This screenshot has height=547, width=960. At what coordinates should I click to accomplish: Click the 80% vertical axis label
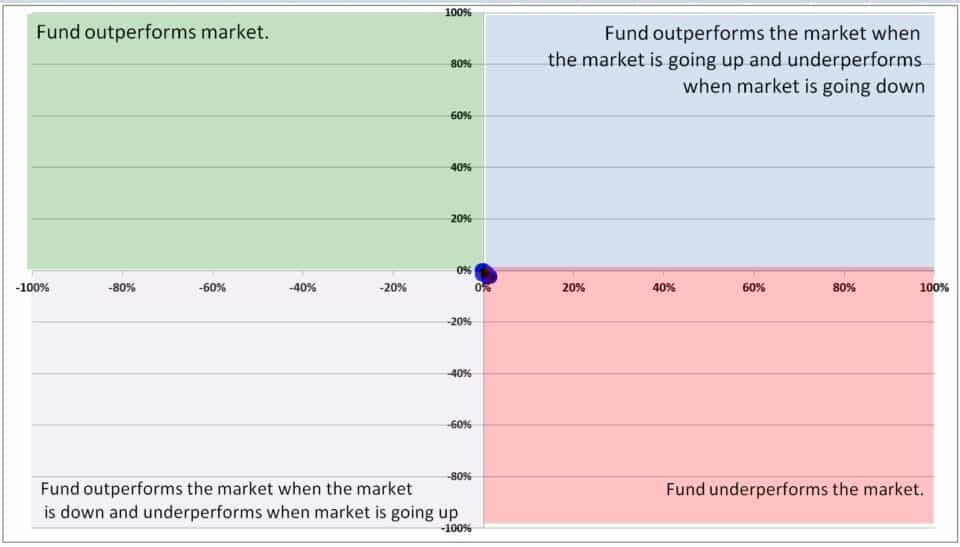pyautogui.click(x=462, y=64)
